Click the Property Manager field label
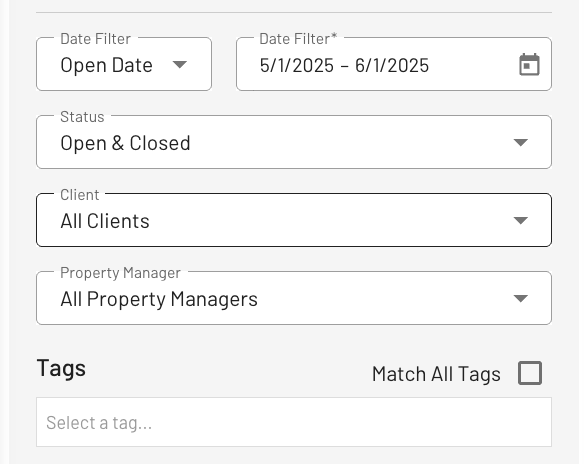Viewport: 584px width, 464px height. pyautogui.click(x=120, y=273)
